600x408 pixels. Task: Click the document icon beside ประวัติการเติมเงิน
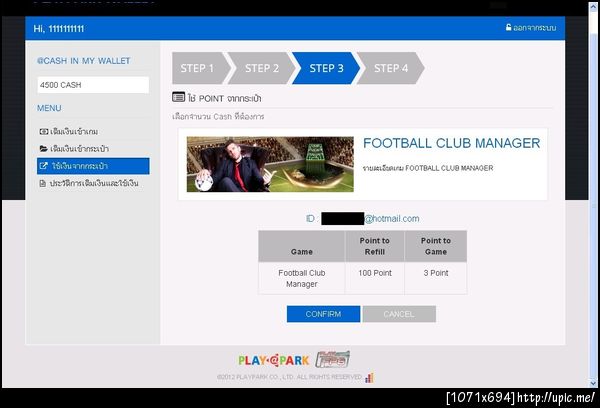(x=43, y=183)
